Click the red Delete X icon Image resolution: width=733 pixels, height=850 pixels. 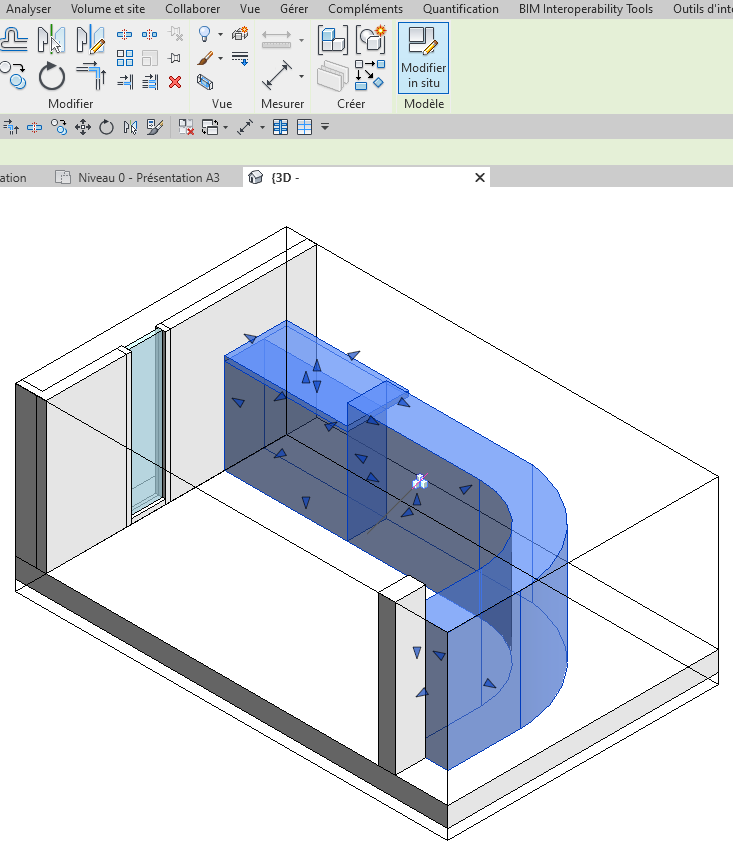(x=175, y=82)
